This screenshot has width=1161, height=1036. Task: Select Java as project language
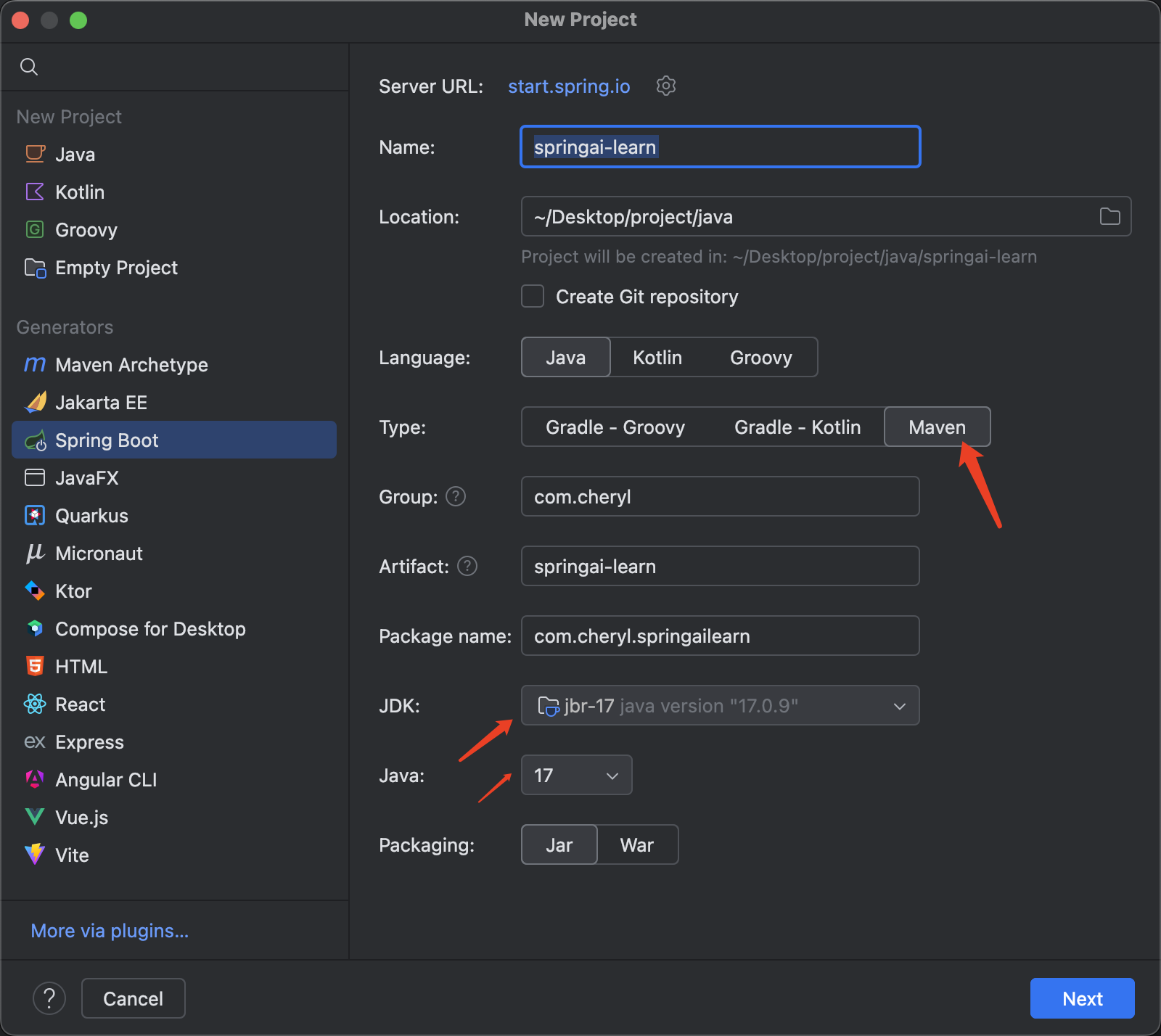coord(566,357)
